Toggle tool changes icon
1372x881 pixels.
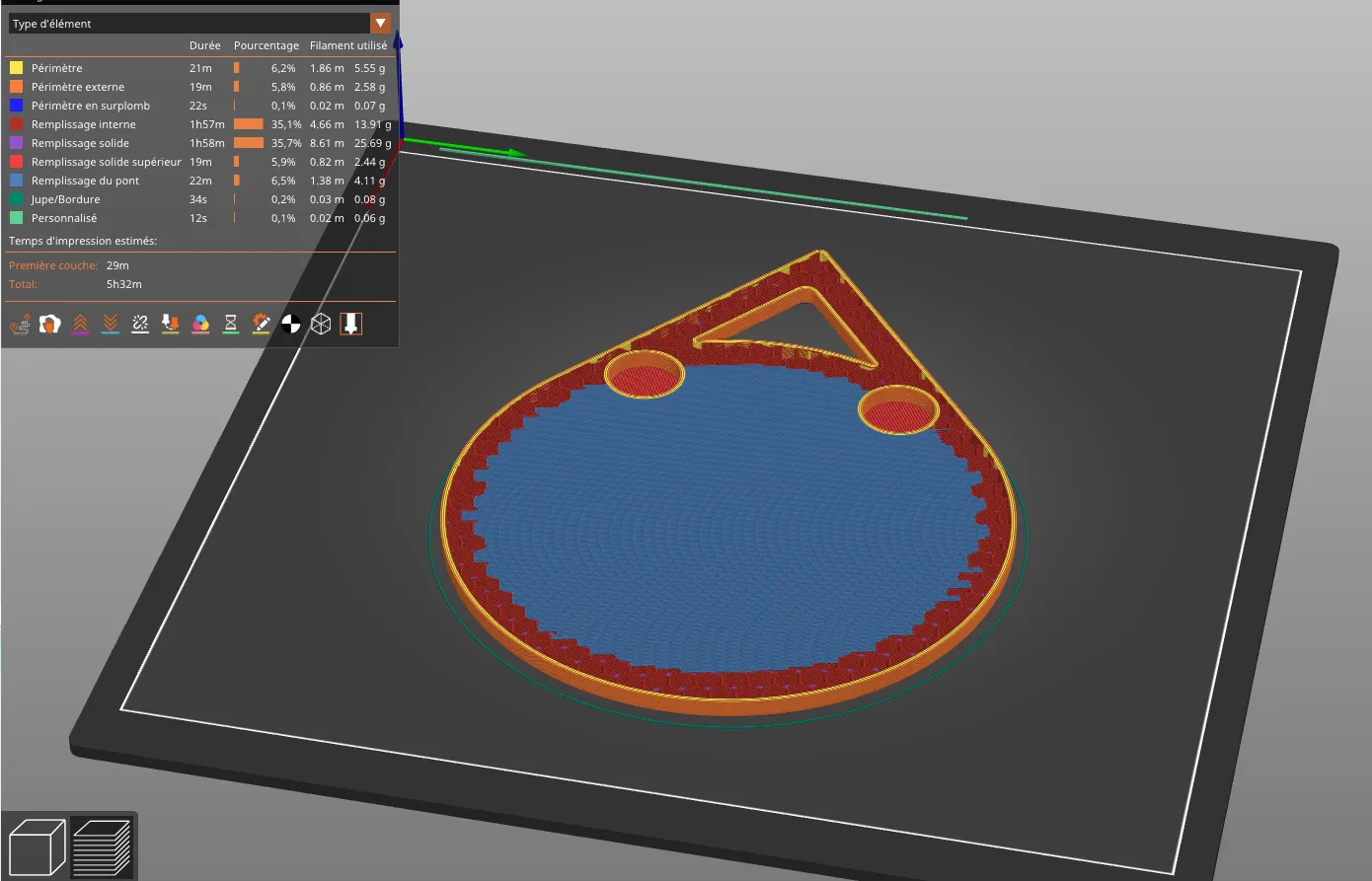[171, 324]
